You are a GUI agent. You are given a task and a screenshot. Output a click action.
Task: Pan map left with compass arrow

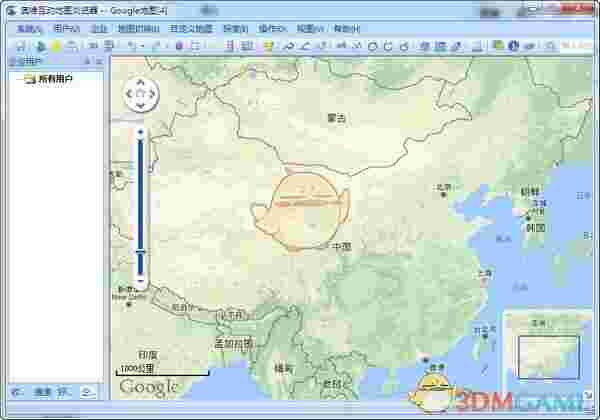129,94
